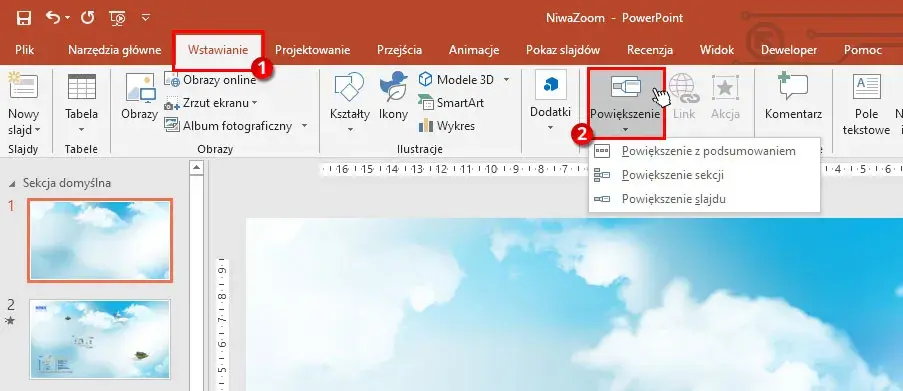Open the Animacje tab
This screenshot has height=391, width=903.
click(474, 50)
